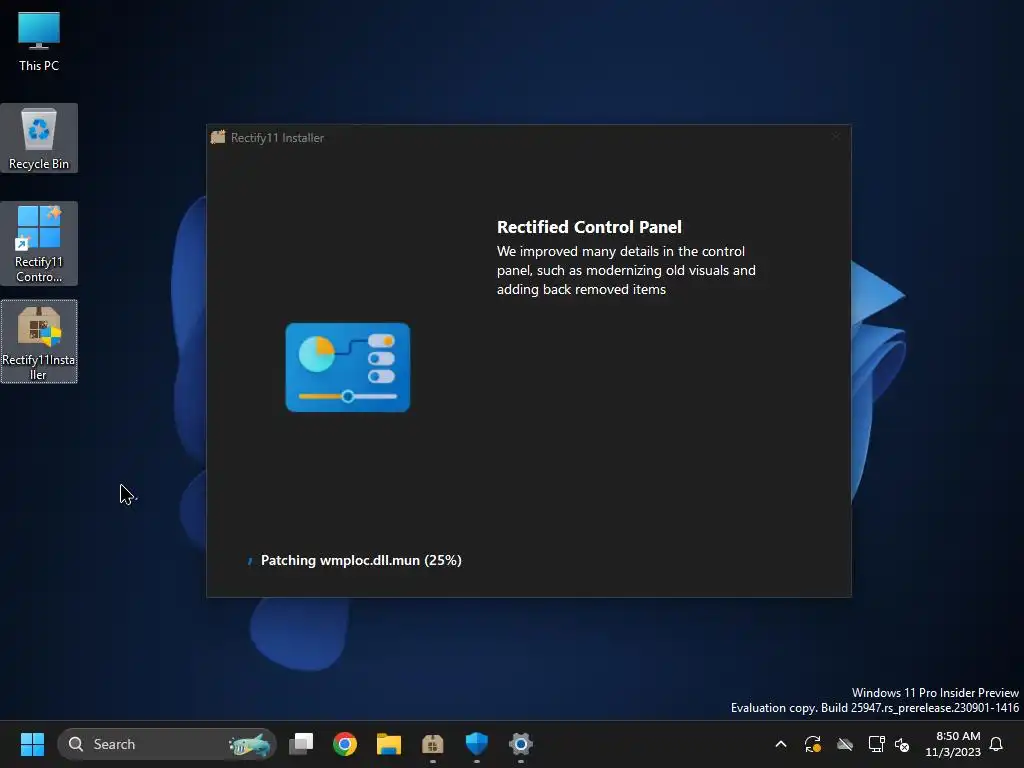Close the Rectify11 Installer window
The height and width of the screenshot is (768, 1024).
pos(835,136)
